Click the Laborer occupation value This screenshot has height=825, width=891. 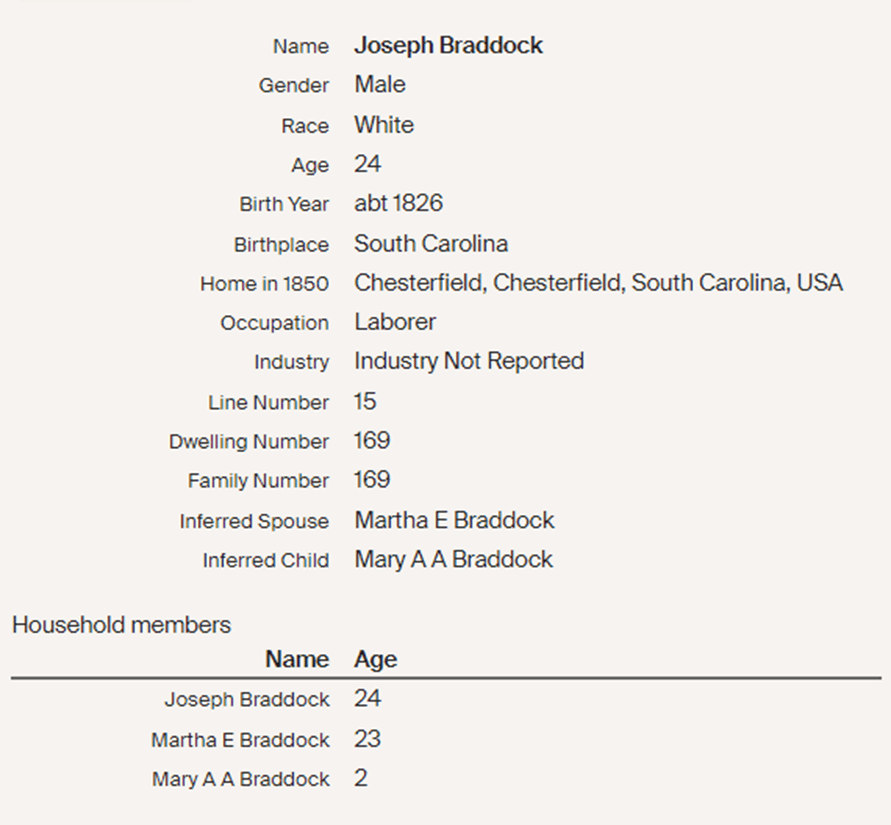click(395, 322)
